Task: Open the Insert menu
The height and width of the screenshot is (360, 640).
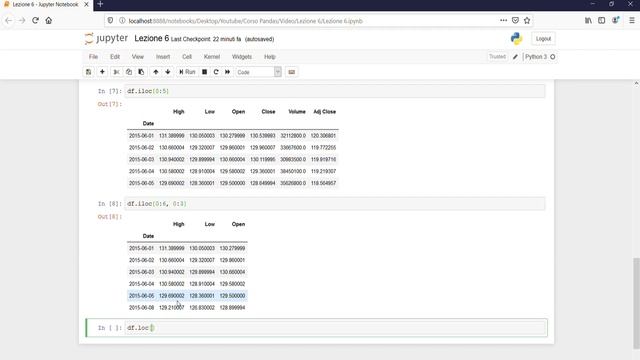Action: pyautogui.click(x=163, y=57)
